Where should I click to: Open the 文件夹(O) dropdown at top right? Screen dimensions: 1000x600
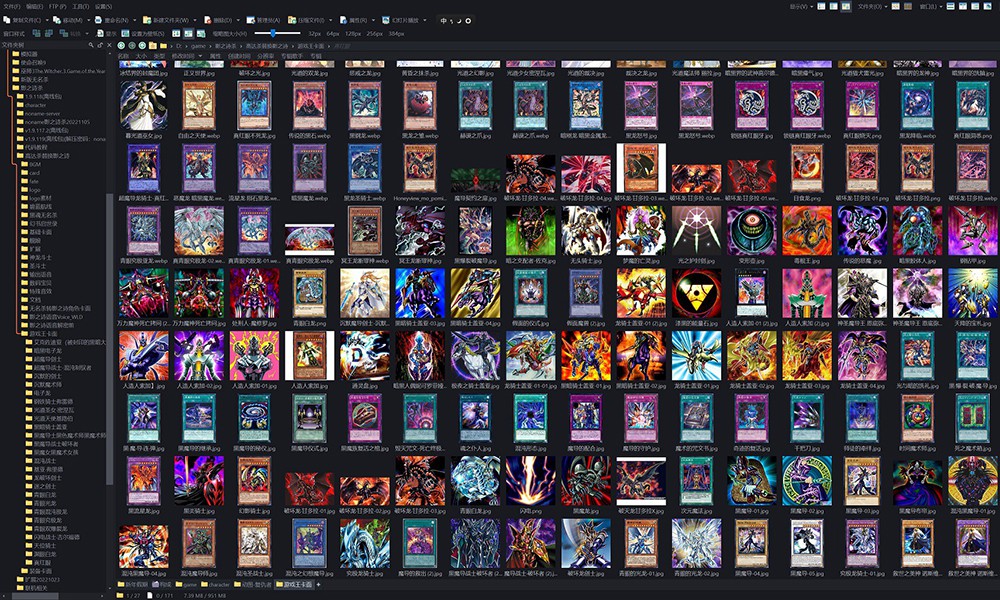pyautogui.click(x=871, y=6)
